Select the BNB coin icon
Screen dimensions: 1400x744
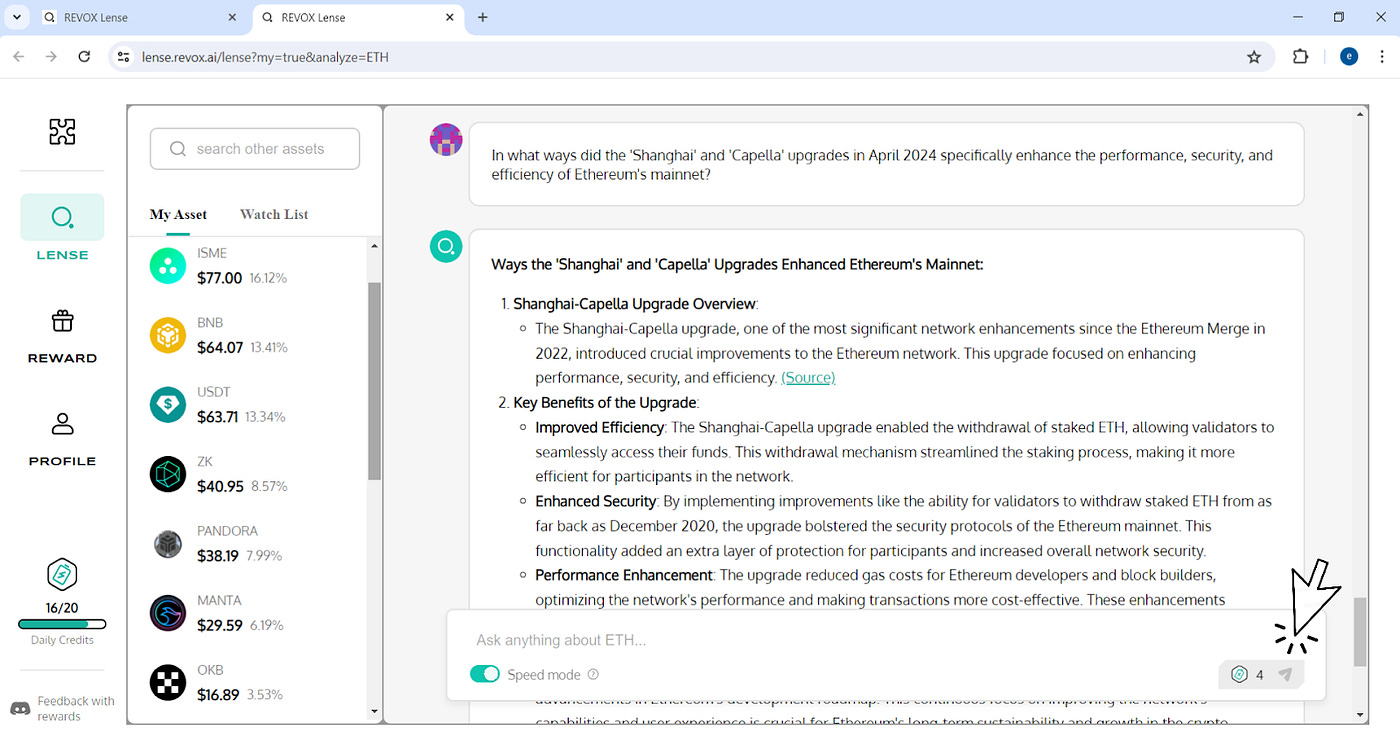coord(168,335)
